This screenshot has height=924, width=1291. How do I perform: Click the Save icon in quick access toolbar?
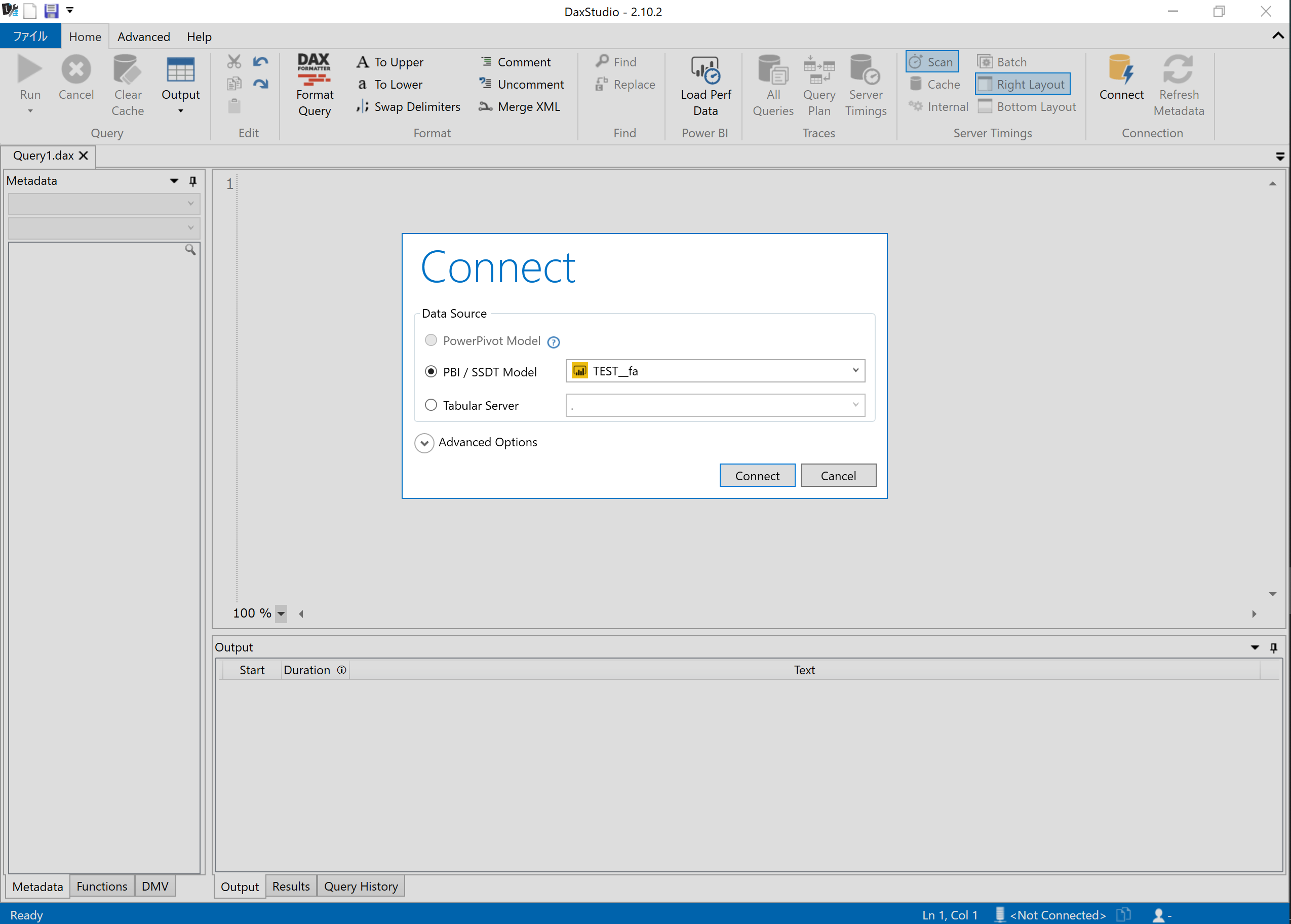[51, 11]
